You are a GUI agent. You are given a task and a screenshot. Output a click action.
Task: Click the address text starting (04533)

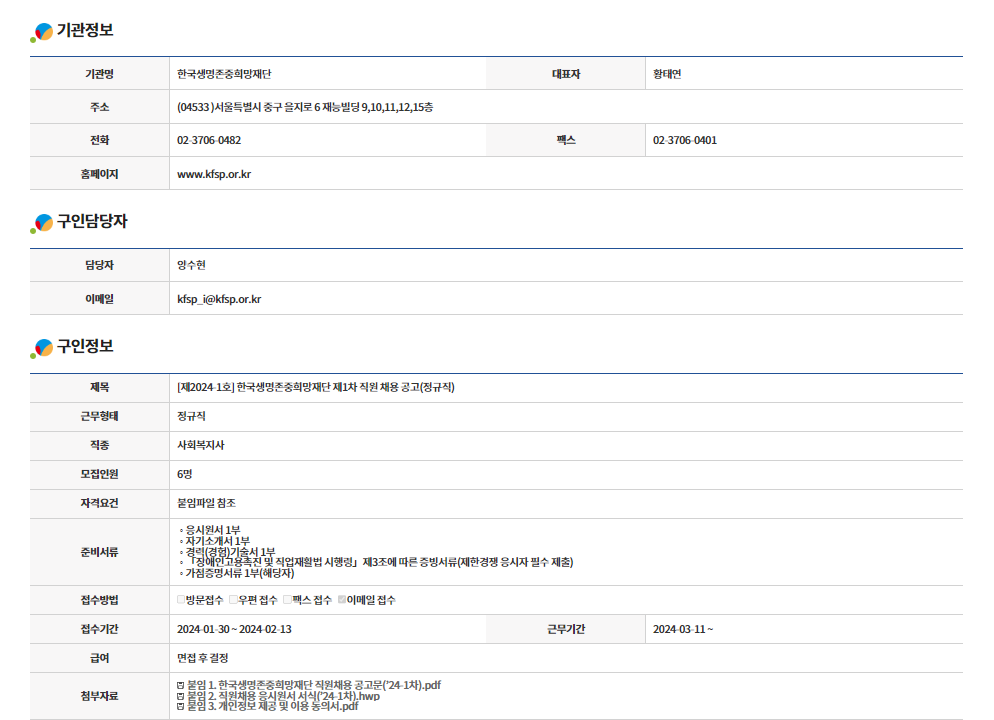tap(305, 107)
